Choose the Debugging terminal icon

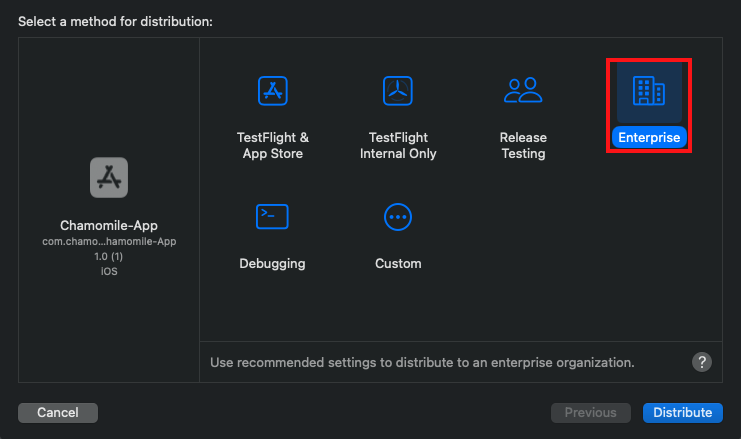[x=272, y=216]
